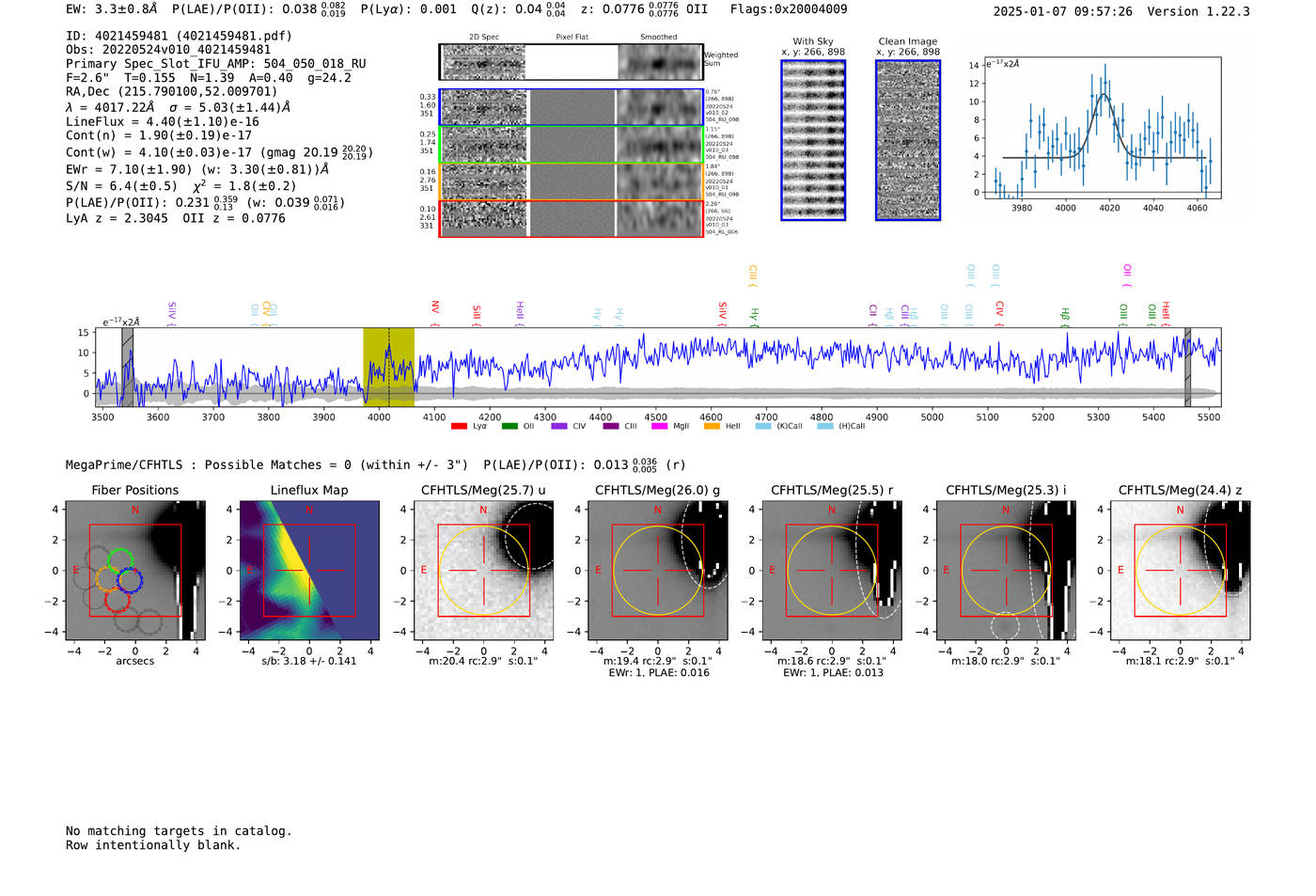Click the red NV line marker

[x=434, y=313]
